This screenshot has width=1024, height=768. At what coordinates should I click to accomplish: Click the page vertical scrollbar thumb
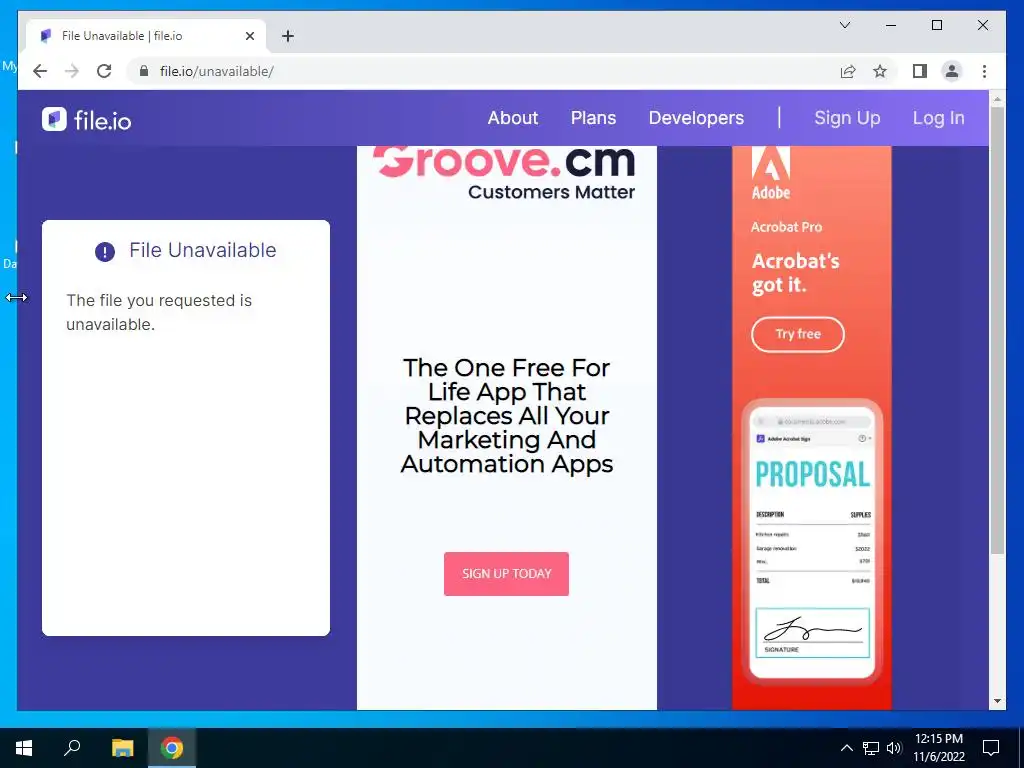point(997,330)
